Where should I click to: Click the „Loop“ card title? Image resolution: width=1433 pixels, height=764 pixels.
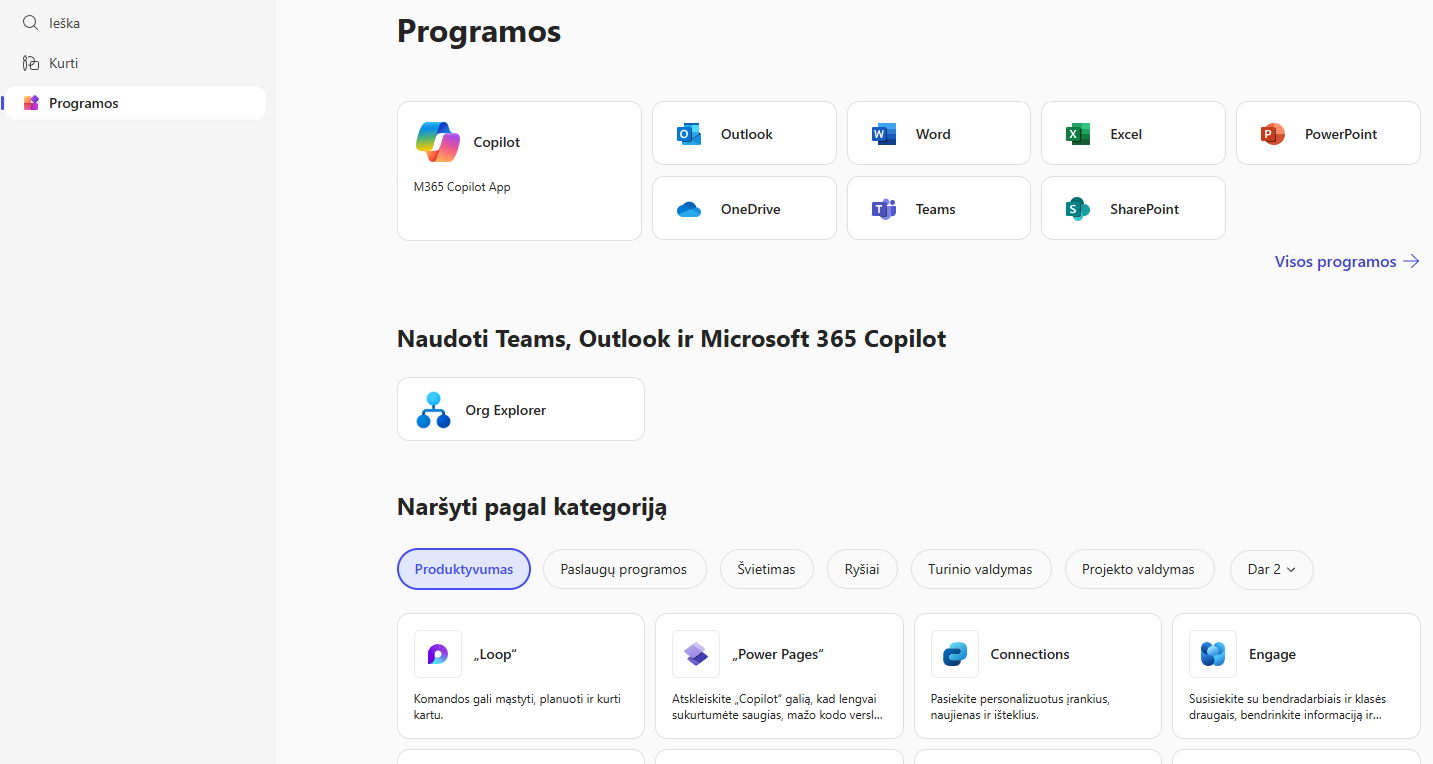pos(495,654)
